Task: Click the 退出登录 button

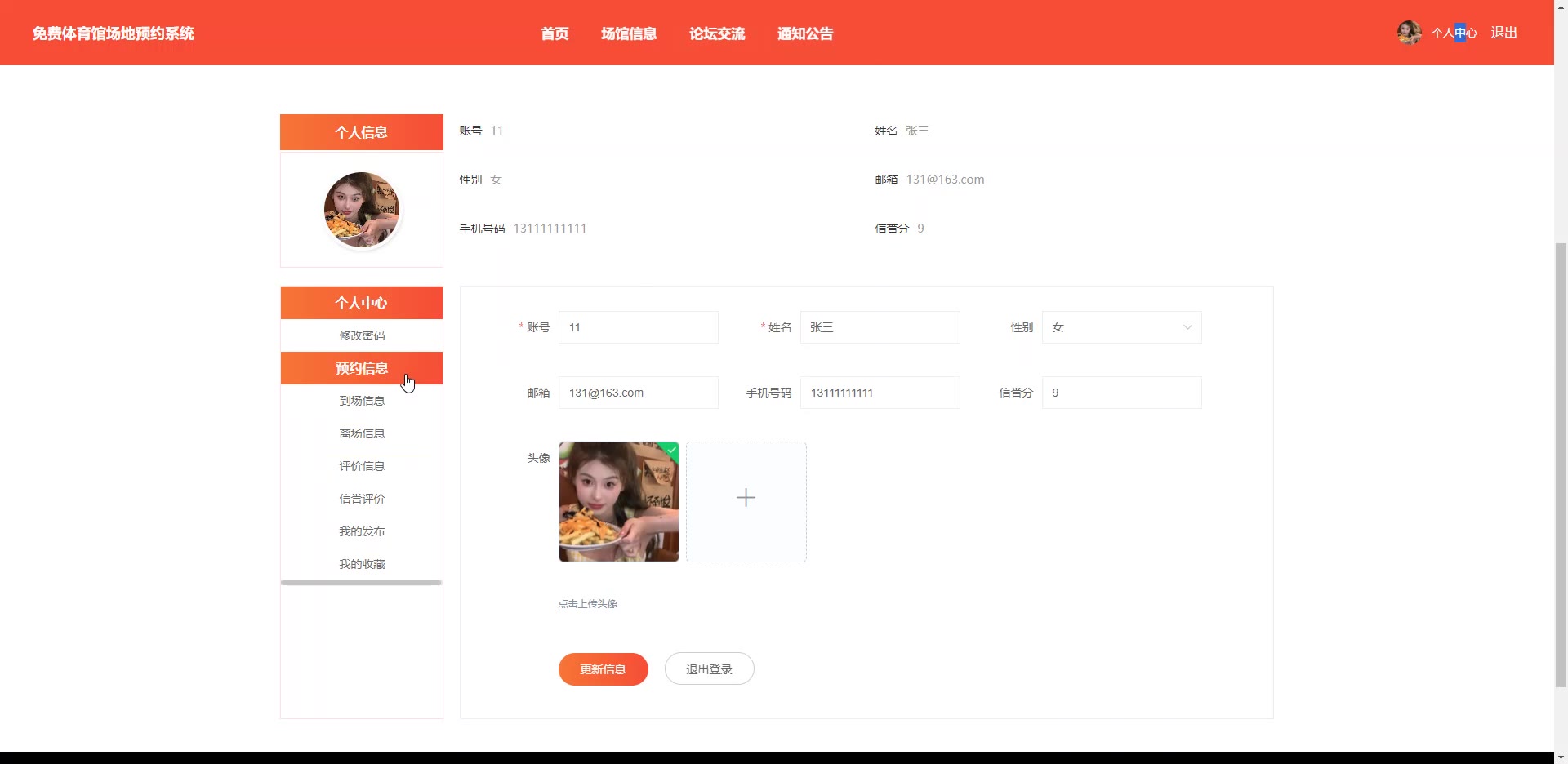Action: (710, 669)
